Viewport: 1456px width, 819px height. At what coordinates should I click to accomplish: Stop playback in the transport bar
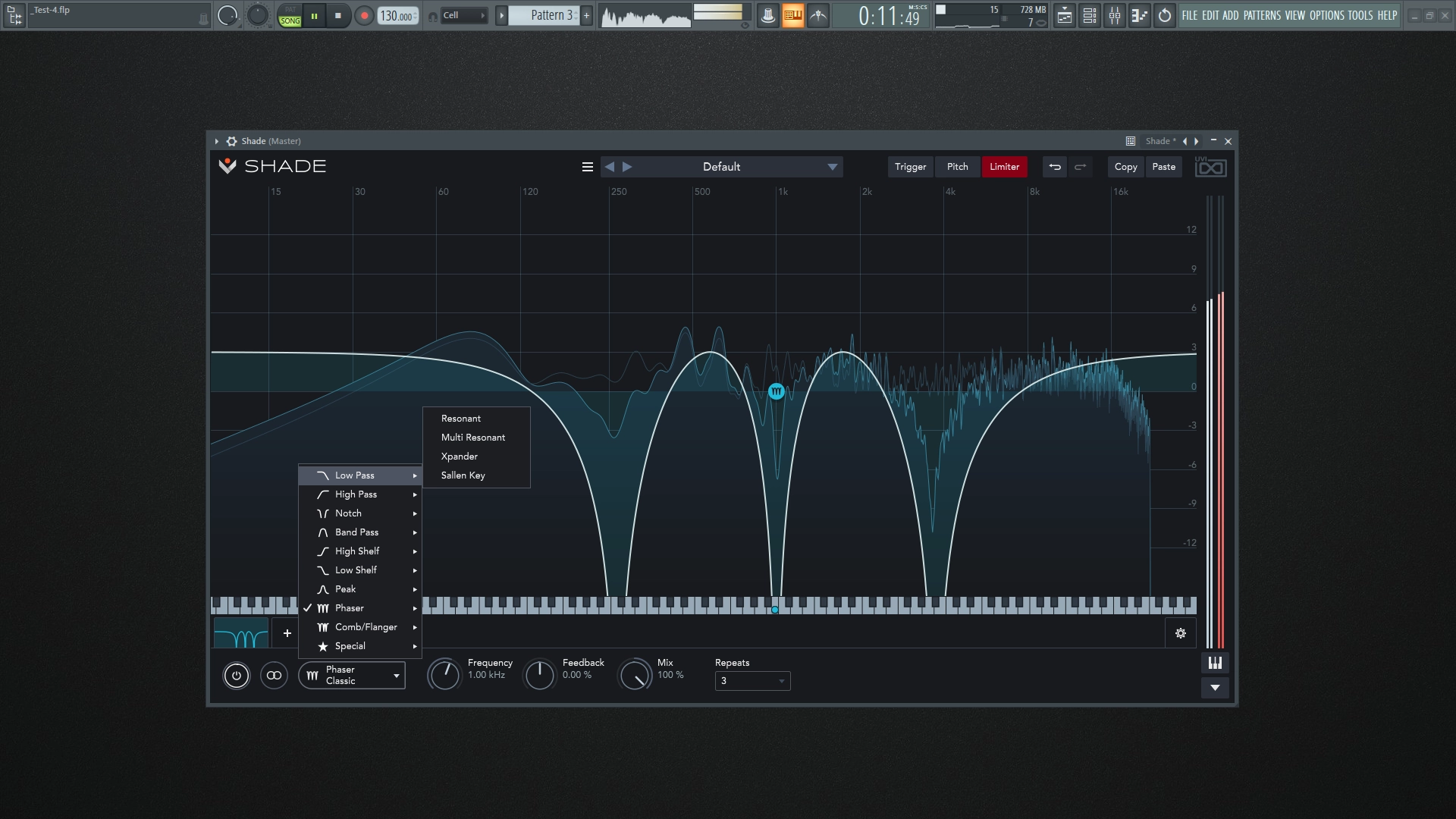click(x=338, y=15)
